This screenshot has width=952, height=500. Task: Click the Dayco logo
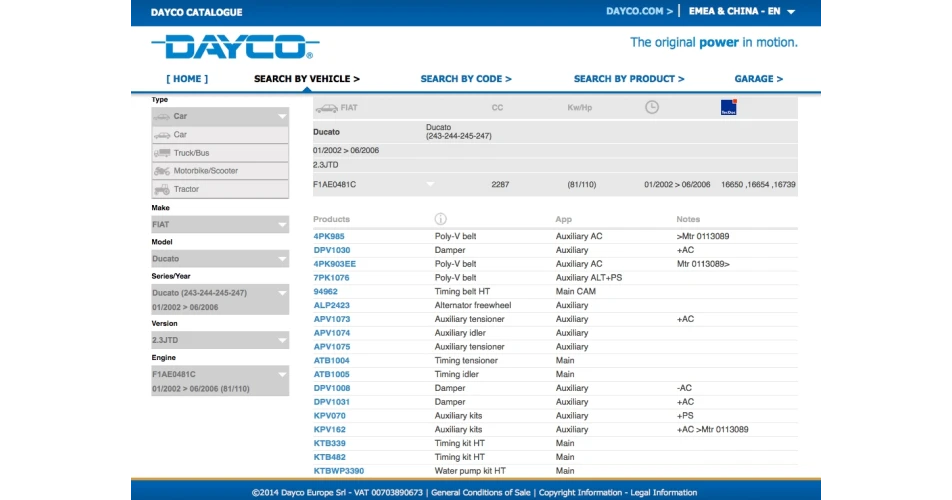pyautogui.click(x=235, y=47)
